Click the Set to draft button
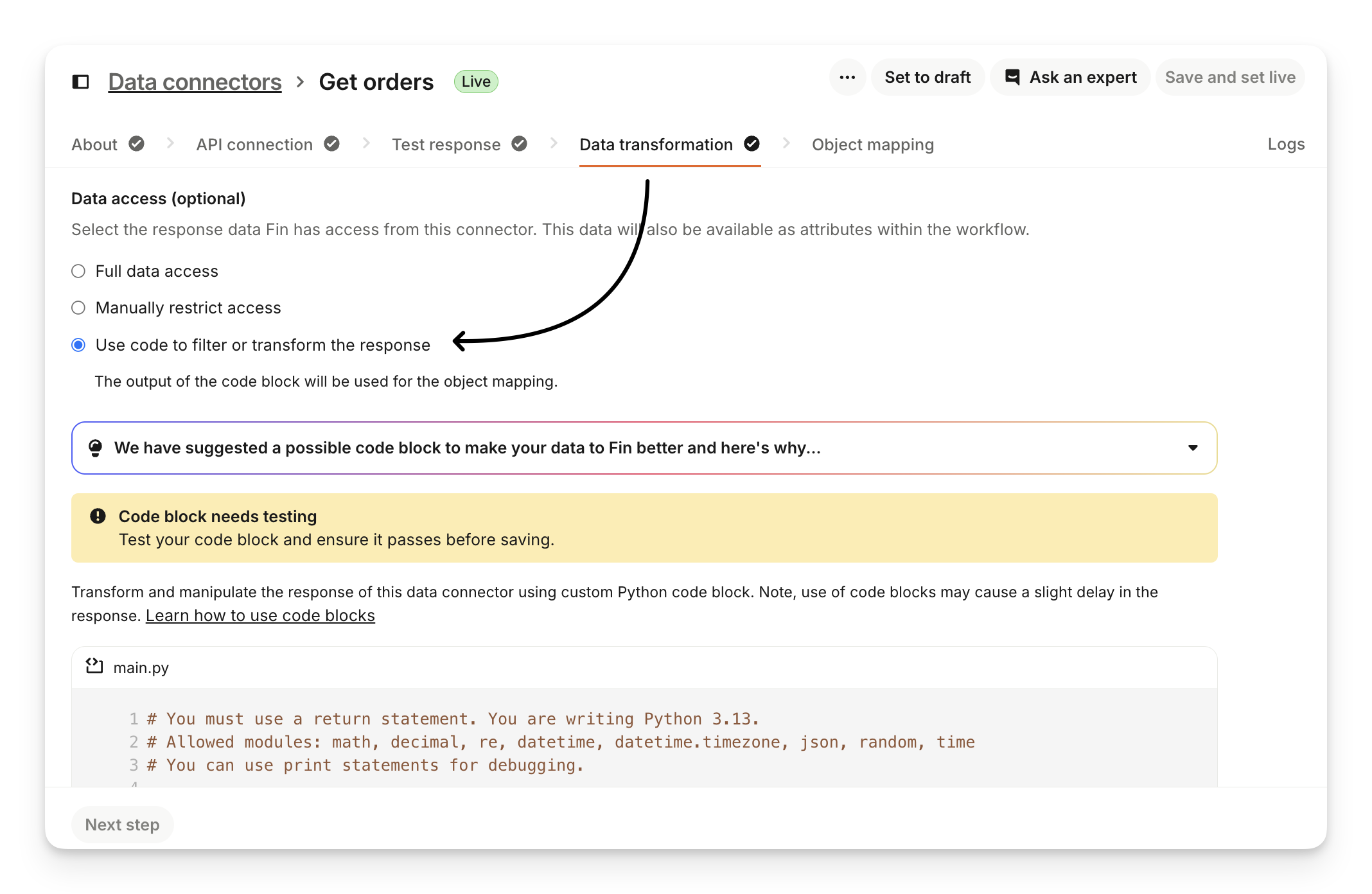1372x894 pixels. point(927,78)
